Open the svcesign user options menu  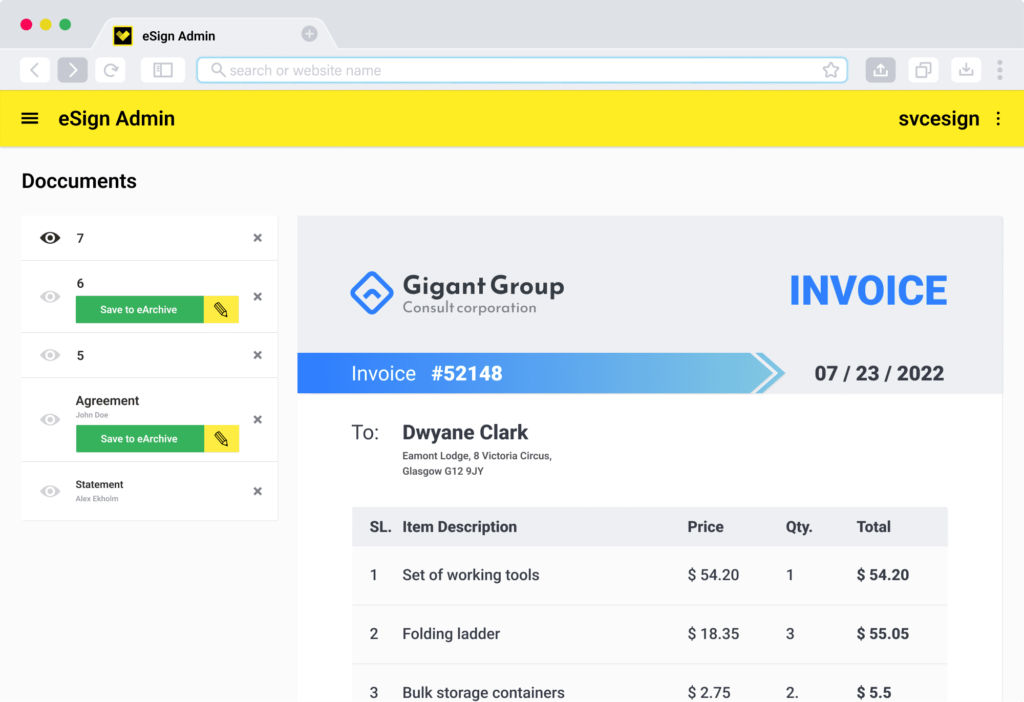[998, 118]
